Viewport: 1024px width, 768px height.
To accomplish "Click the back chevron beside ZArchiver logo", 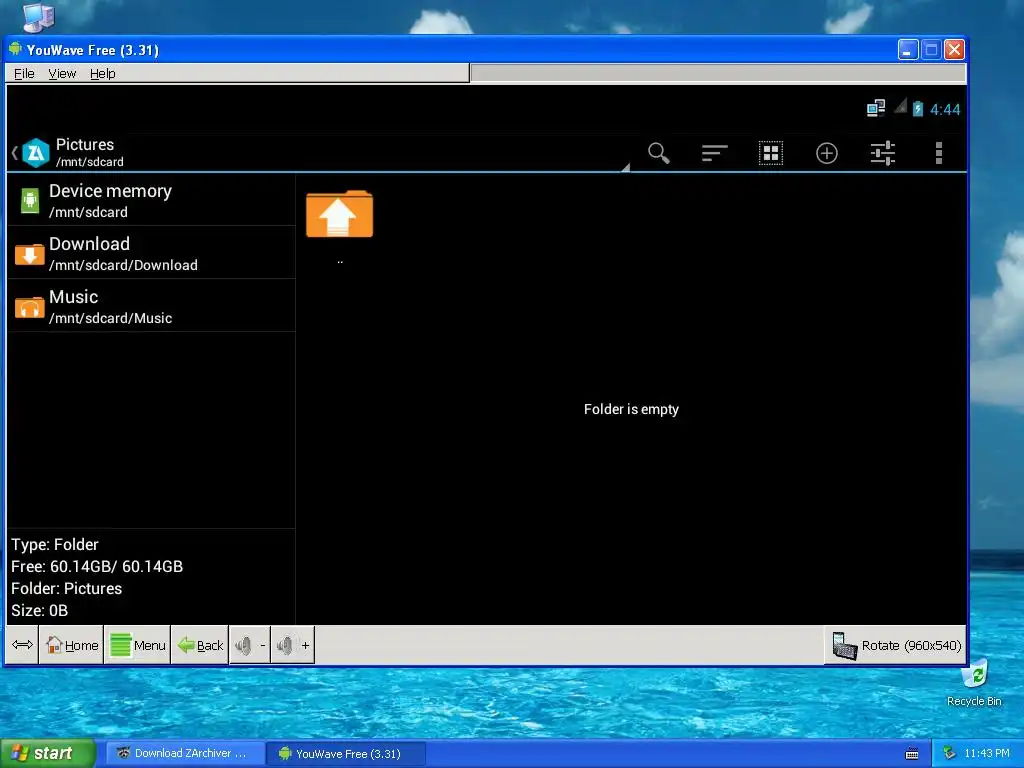I will [14, 153].
